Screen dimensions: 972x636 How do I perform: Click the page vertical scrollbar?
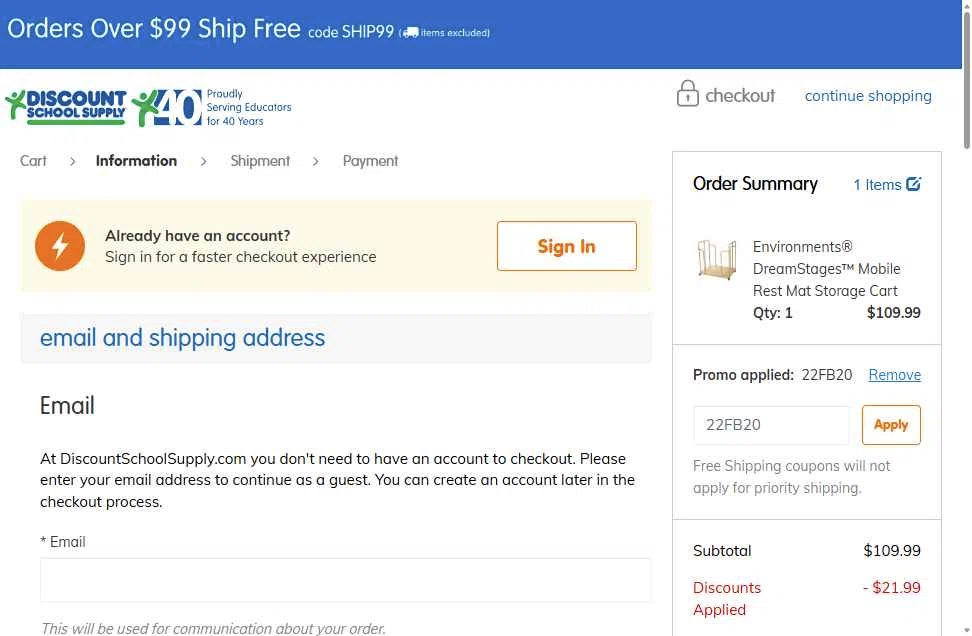(965, 300)
